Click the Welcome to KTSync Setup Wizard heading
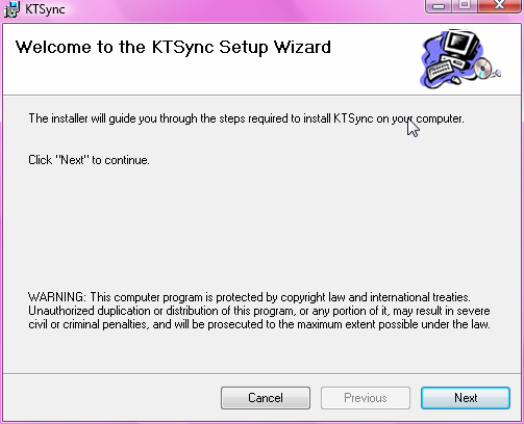The image size is (524, 424). [173, 47]
